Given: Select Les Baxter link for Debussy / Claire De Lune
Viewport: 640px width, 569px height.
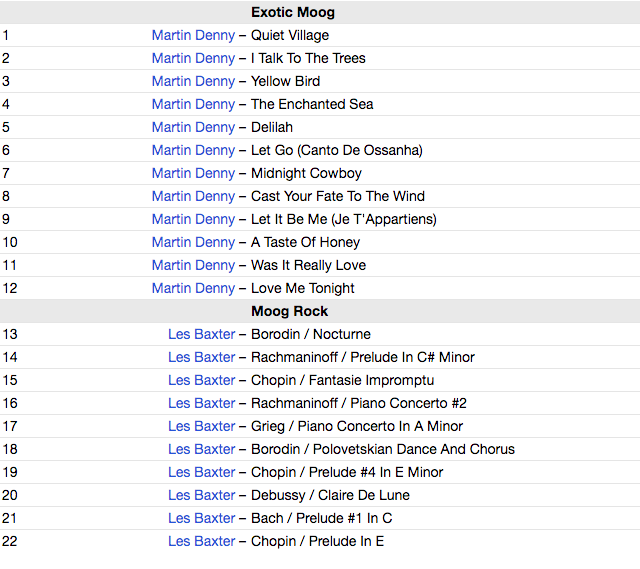Looking at the screenshot, I should pyautogui.click(x=201, y=495).
